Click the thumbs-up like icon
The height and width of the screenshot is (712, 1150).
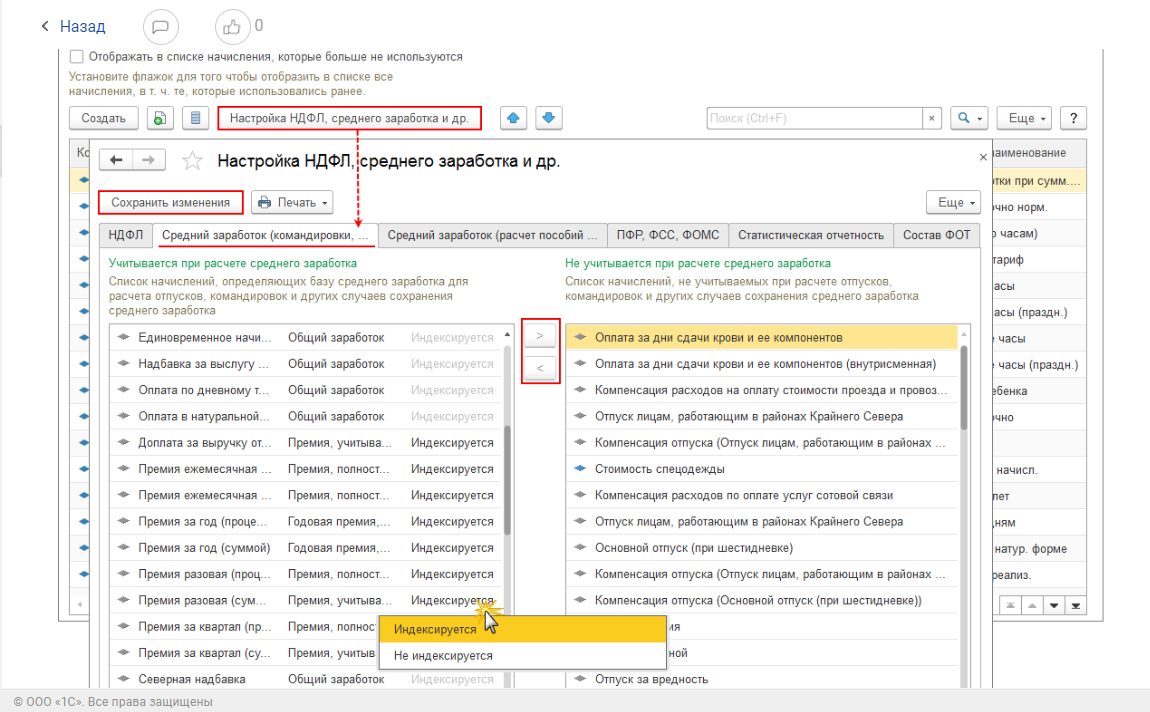click(x=232, y=27)
